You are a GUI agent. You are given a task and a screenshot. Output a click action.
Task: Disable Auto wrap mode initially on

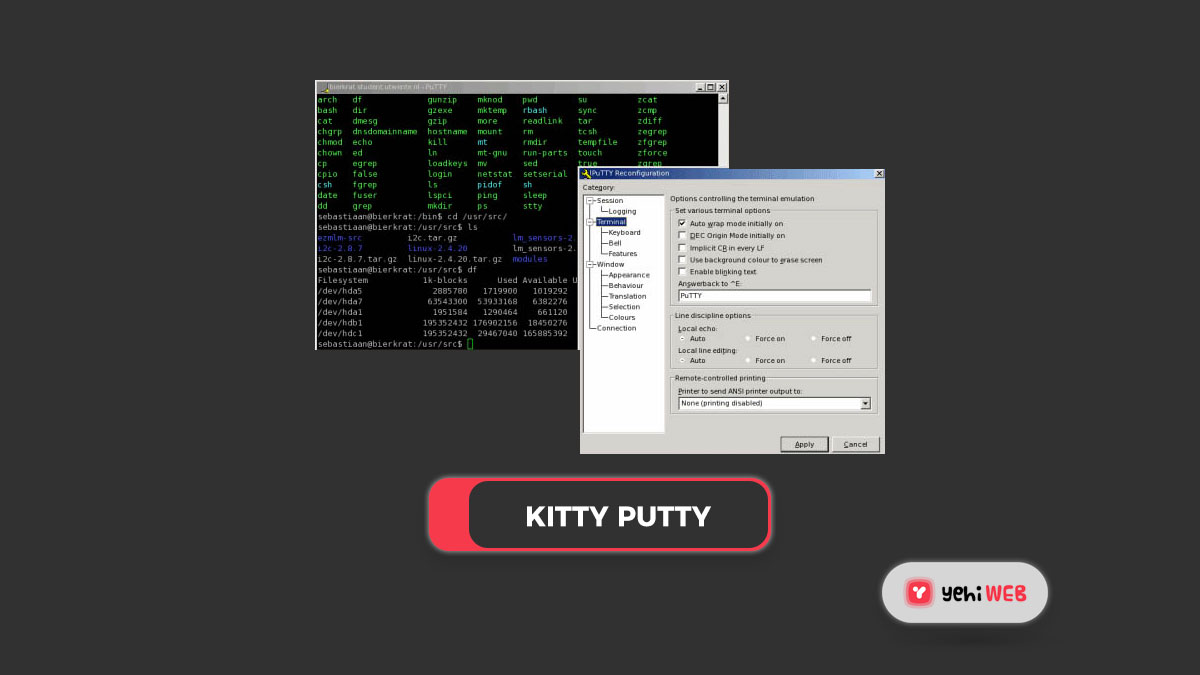(x=682, y=222)
